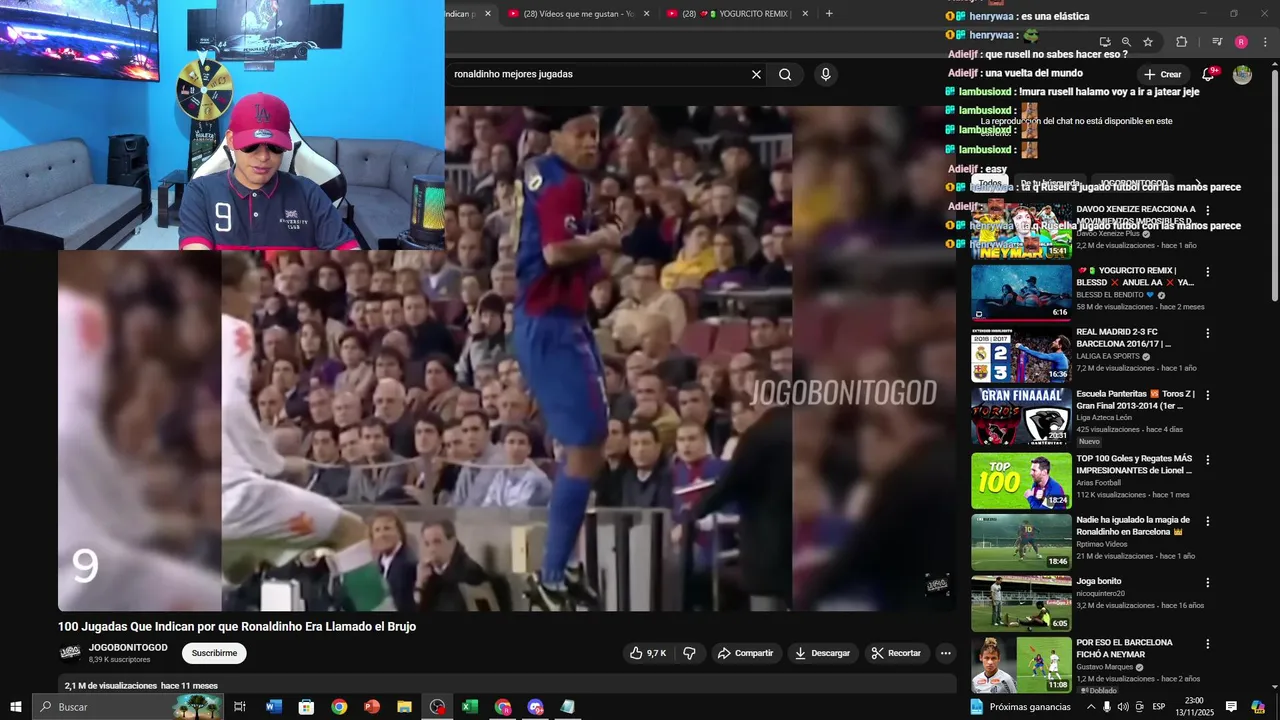Open Chrome extensions puzzle icon
The image size is (1280, 720).
[1181, 42]
